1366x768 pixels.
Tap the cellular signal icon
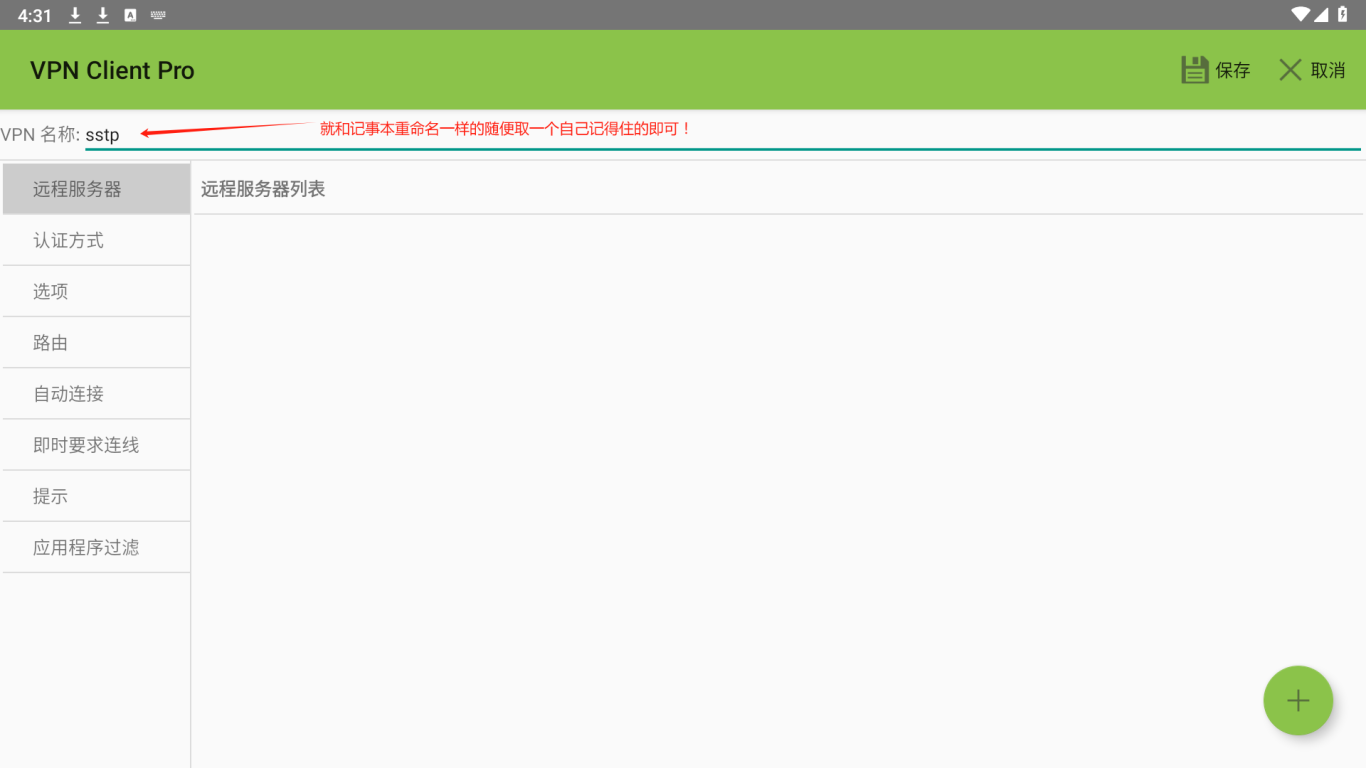coord(1322,14)
